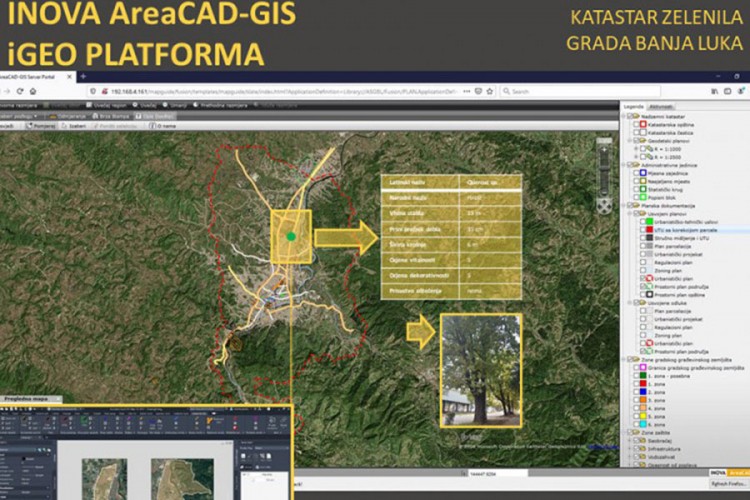Collapse the Usvojeni planovi subgroup
The image size is (750, 500).
point(629,214)
